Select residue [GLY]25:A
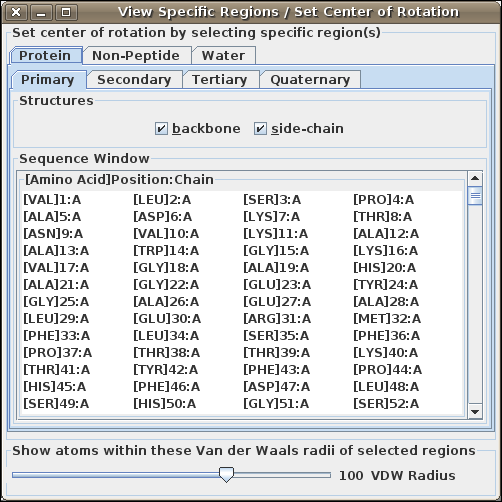 56,302
